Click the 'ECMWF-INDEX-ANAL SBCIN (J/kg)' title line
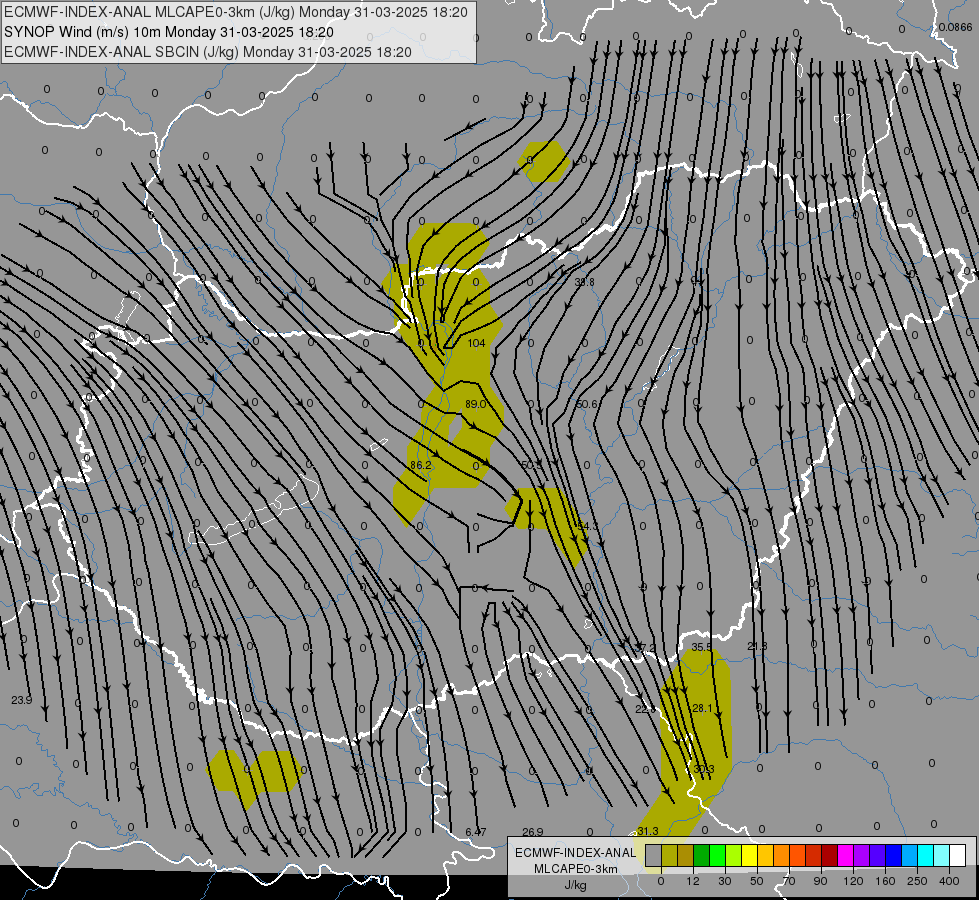This screenshot has width=979, height=900. tap(121, 52)
